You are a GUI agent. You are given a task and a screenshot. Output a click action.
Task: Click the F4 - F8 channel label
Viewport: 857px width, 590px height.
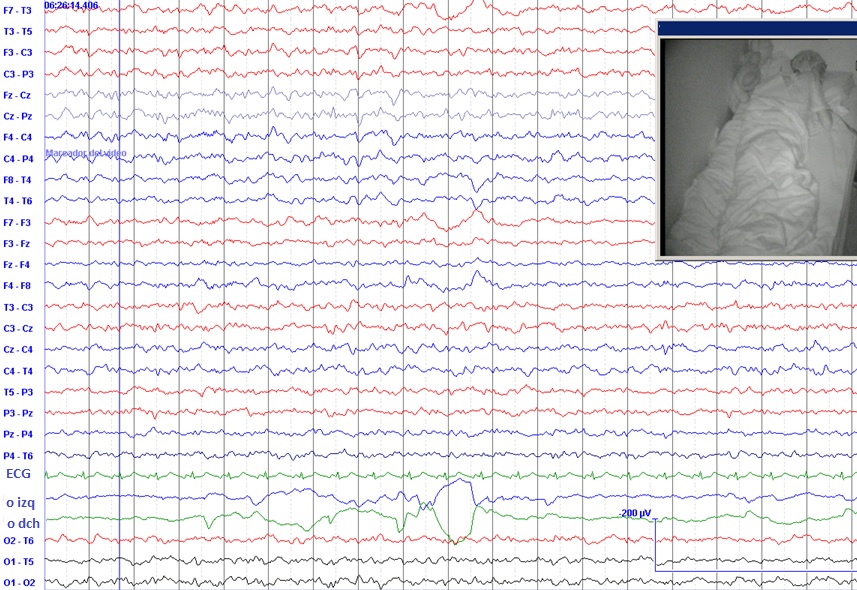[17, 286]
